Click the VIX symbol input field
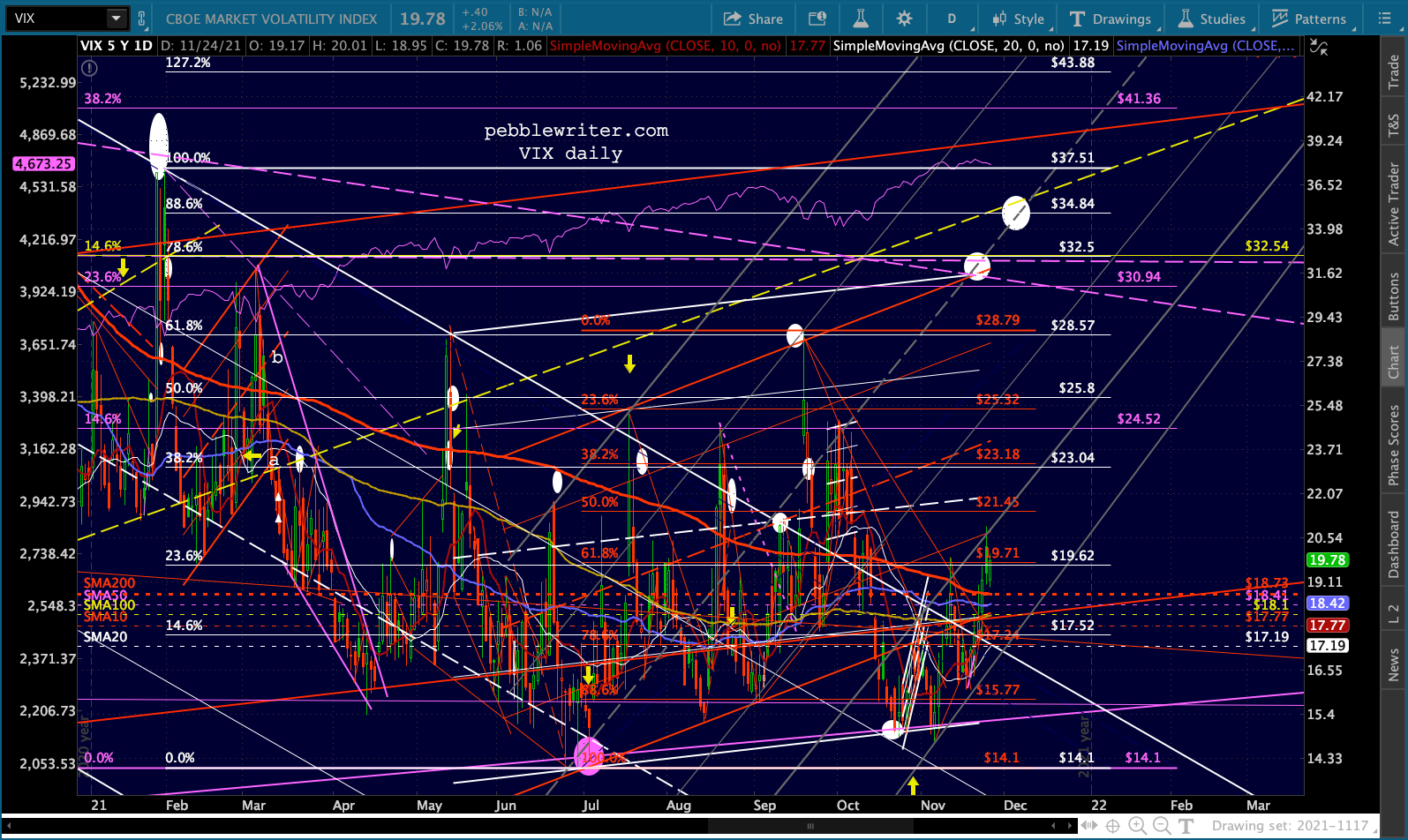 point(57,19)
